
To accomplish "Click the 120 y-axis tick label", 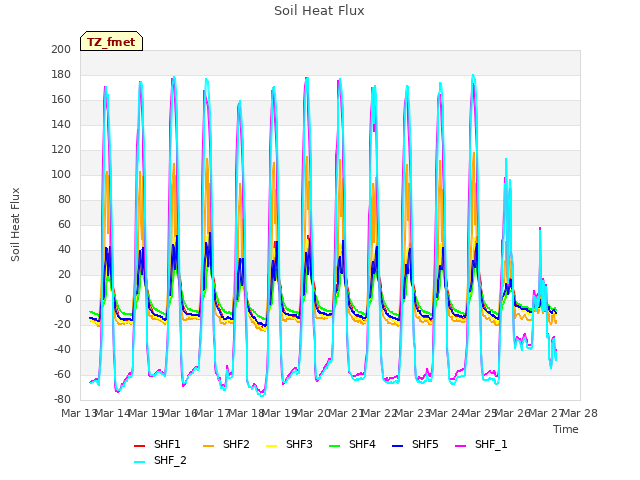I will pos(61,149).
